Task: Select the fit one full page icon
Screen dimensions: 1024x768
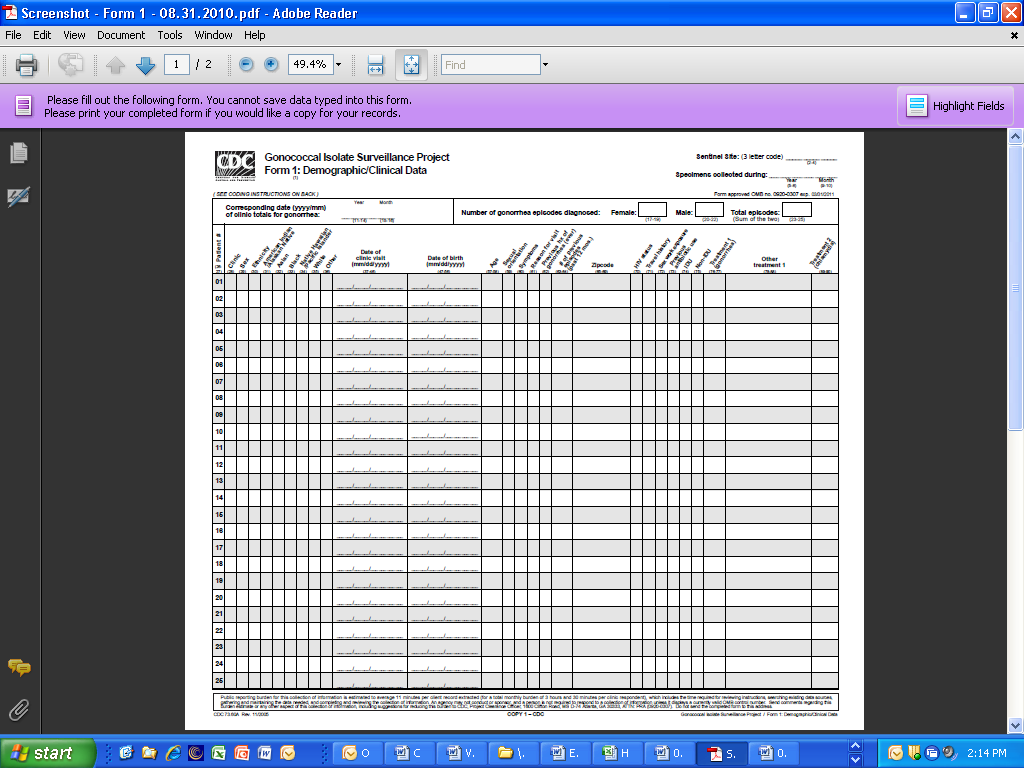Action: click(x=411, y=65)
